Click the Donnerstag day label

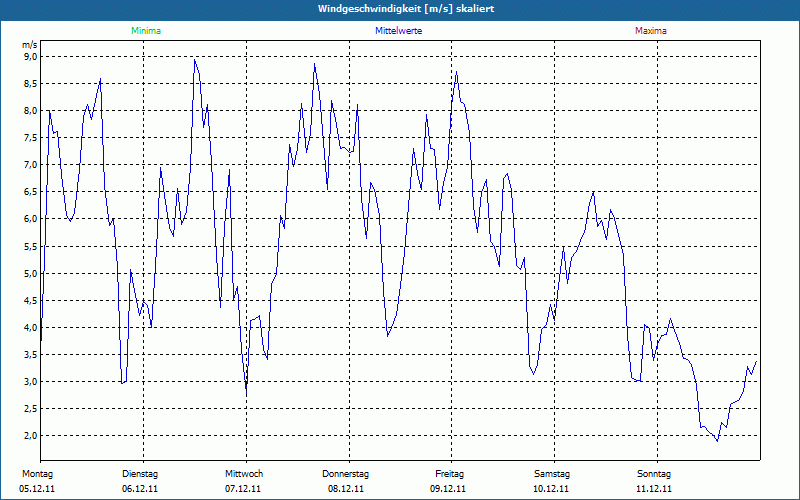point(345,474)
